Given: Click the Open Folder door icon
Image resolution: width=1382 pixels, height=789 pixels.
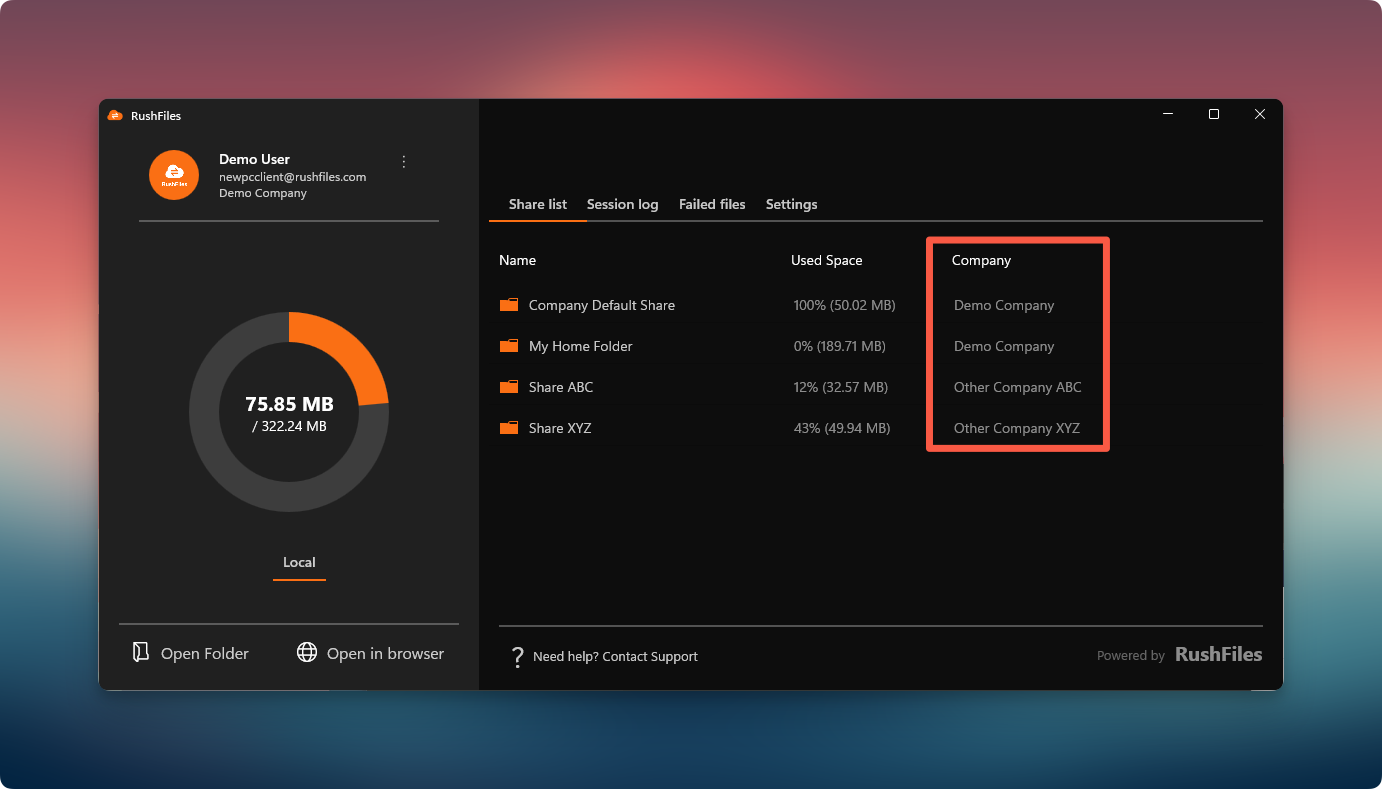Looking at the screenshot, I should coord(141,653).
